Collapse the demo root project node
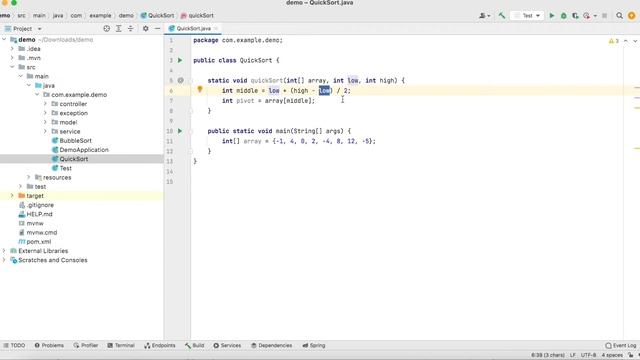The width and height of the screenshot is (640, 360). [4, 40]
